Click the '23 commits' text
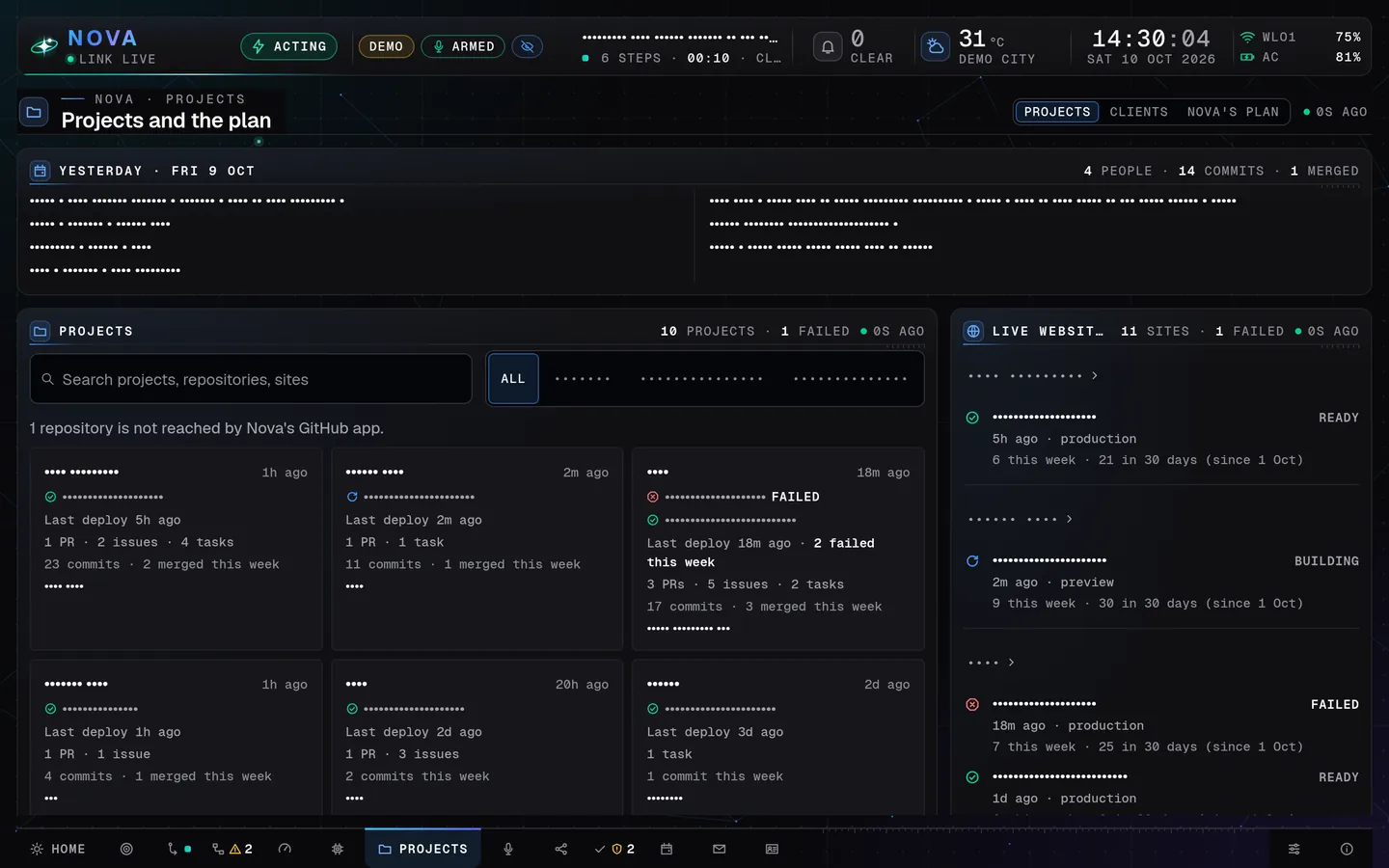This screenshot has width=1389, height=868. pyautogui.click(x=82, y=564)
